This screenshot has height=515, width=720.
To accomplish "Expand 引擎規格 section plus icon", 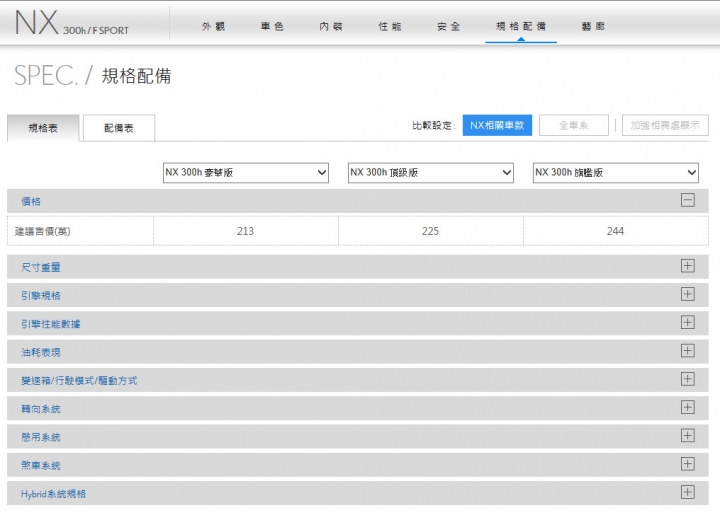I will click(687, 294).
